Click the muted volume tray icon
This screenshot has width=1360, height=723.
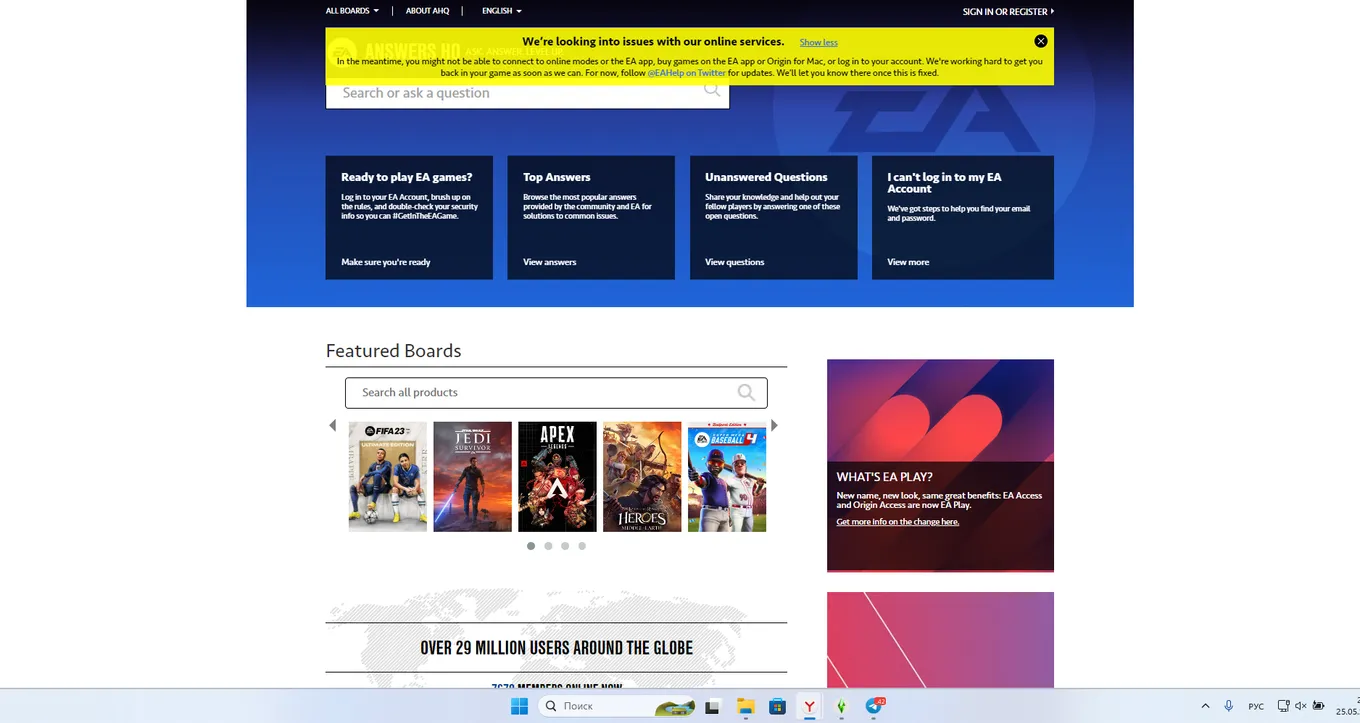pos(1301,706)
